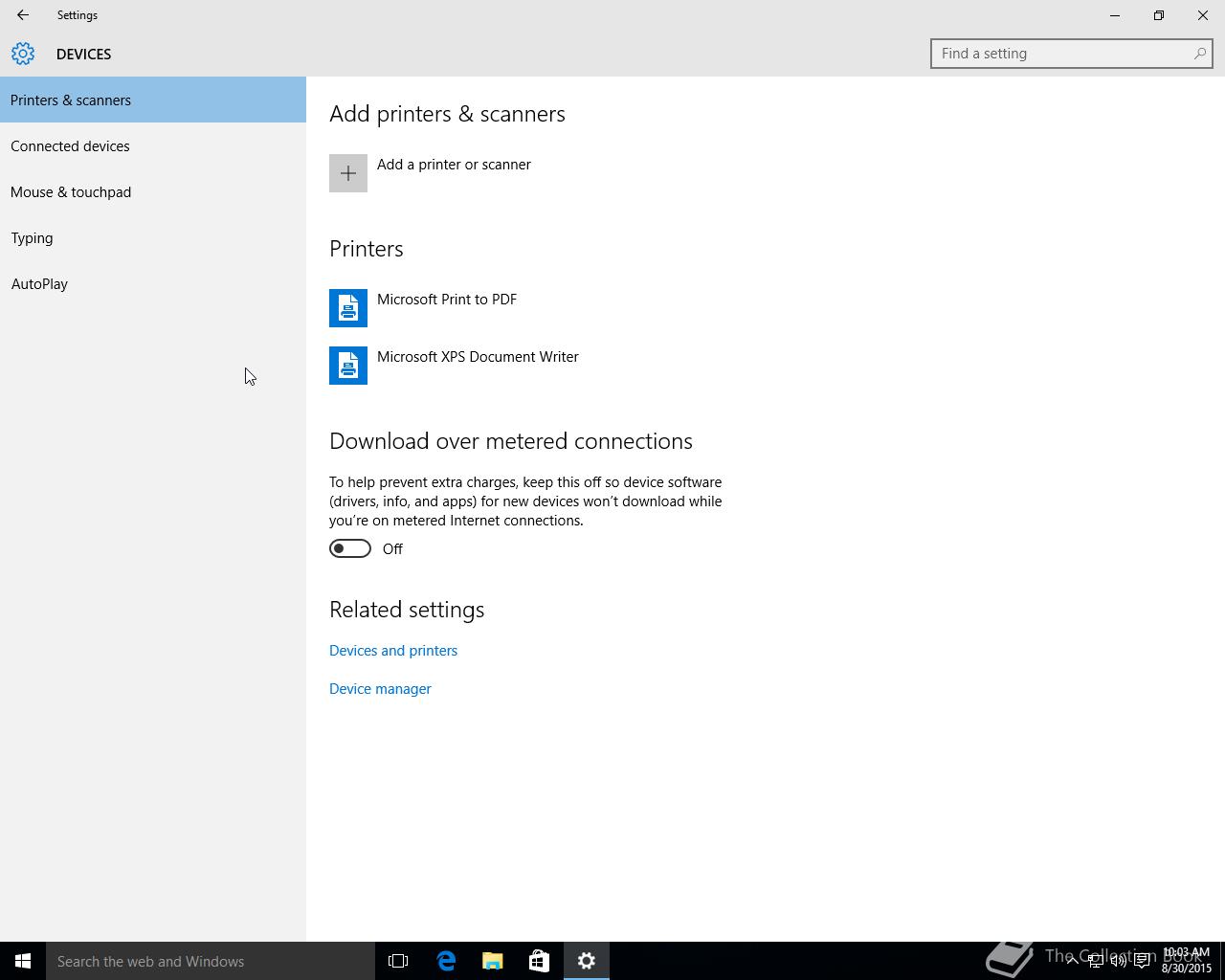Click Microsoft Print to PDF text
Image resolution: width=1225 pixels, height=980 pixels.
[447, 300]
